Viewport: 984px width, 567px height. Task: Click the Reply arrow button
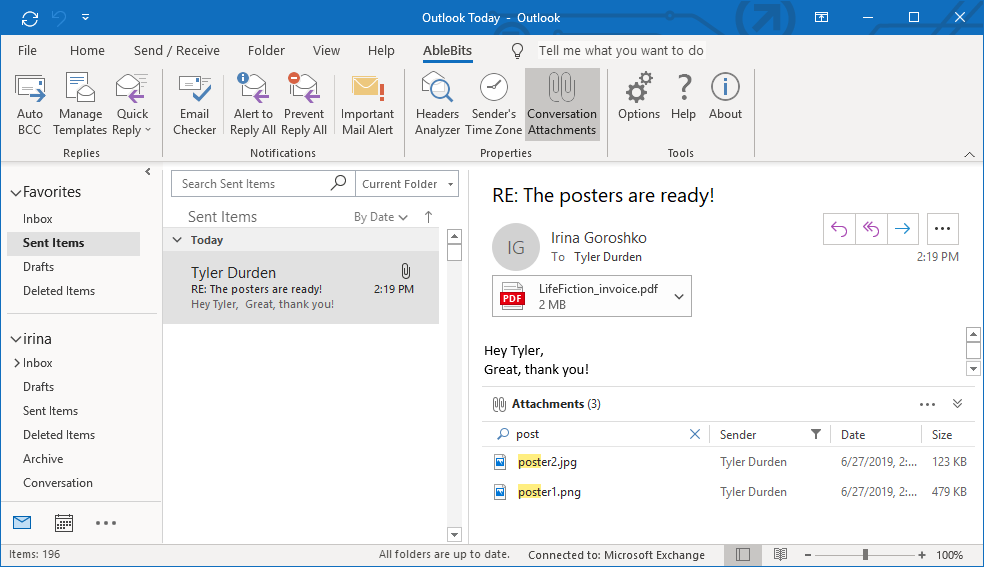839,229
